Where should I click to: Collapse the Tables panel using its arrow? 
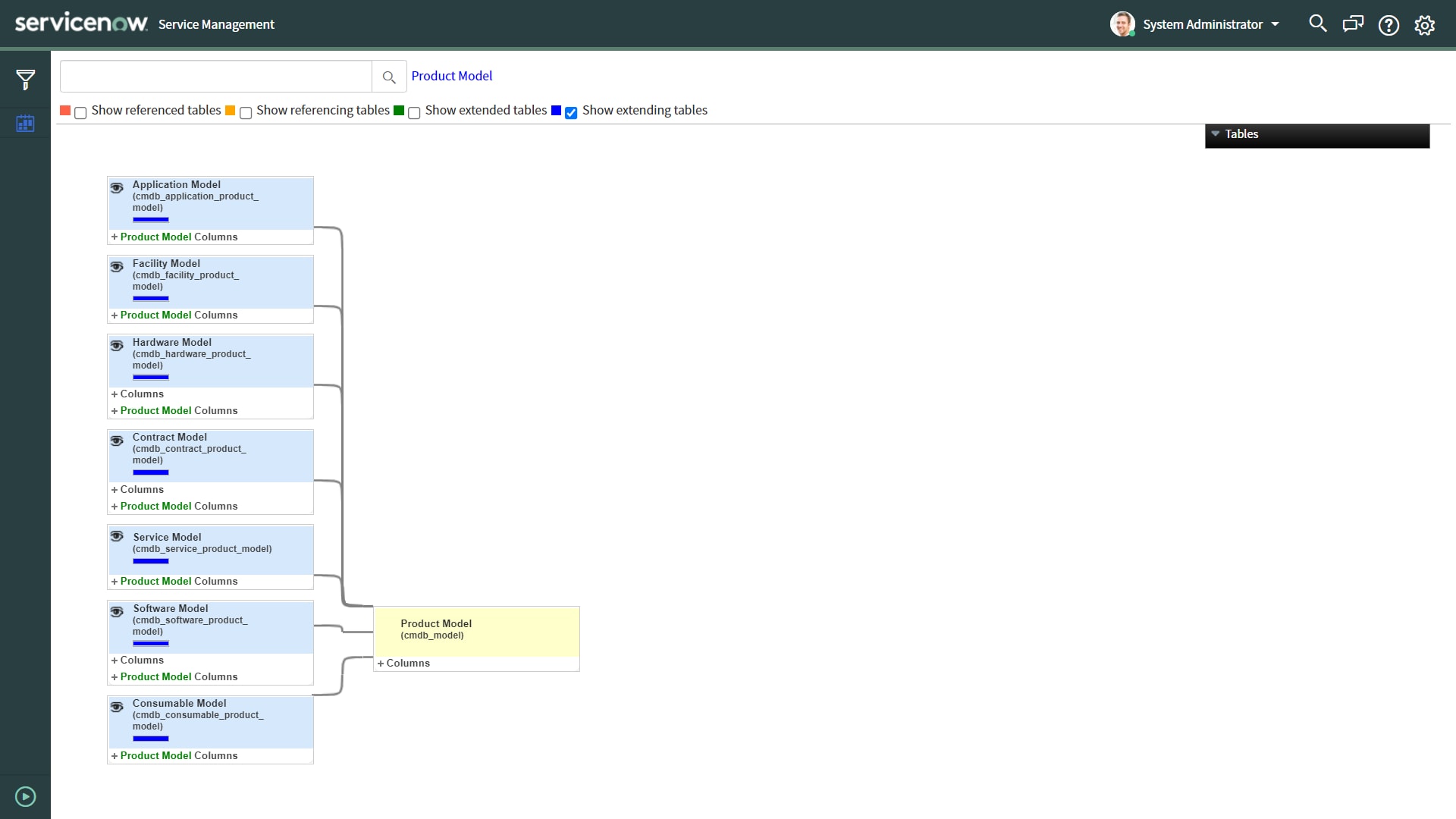1216,133
